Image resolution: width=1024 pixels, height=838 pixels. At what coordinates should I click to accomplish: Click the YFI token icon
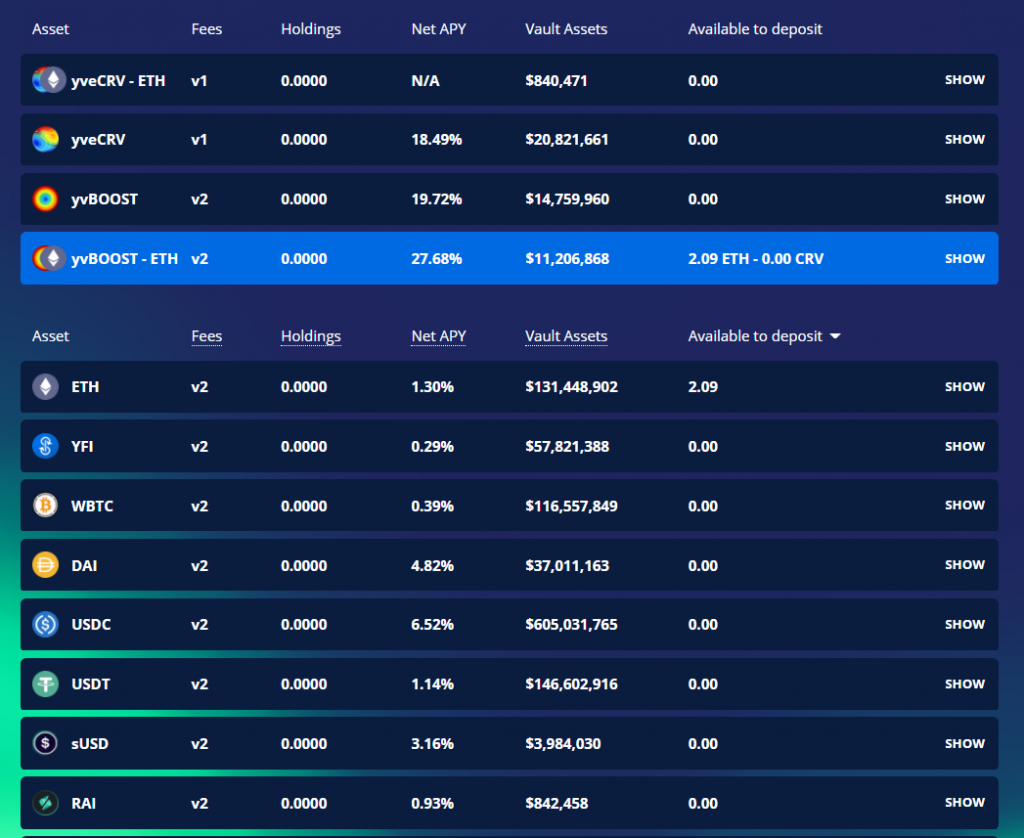pos(45,446)
